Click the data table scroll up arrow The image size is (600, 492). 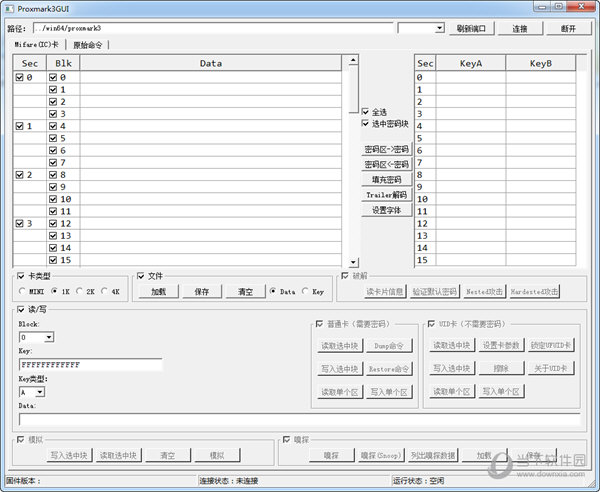click(353, 60)
